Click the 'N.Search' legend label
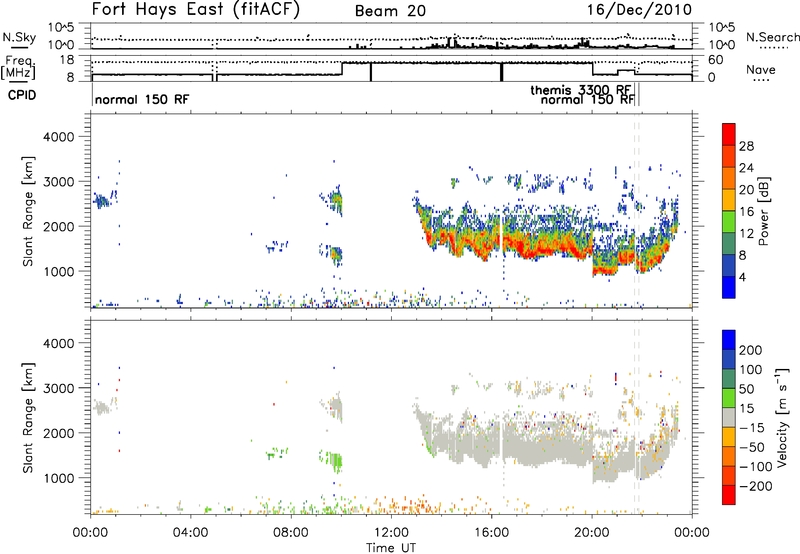Image resolution: width=800 pixels, height=554 pixels. 772,37
